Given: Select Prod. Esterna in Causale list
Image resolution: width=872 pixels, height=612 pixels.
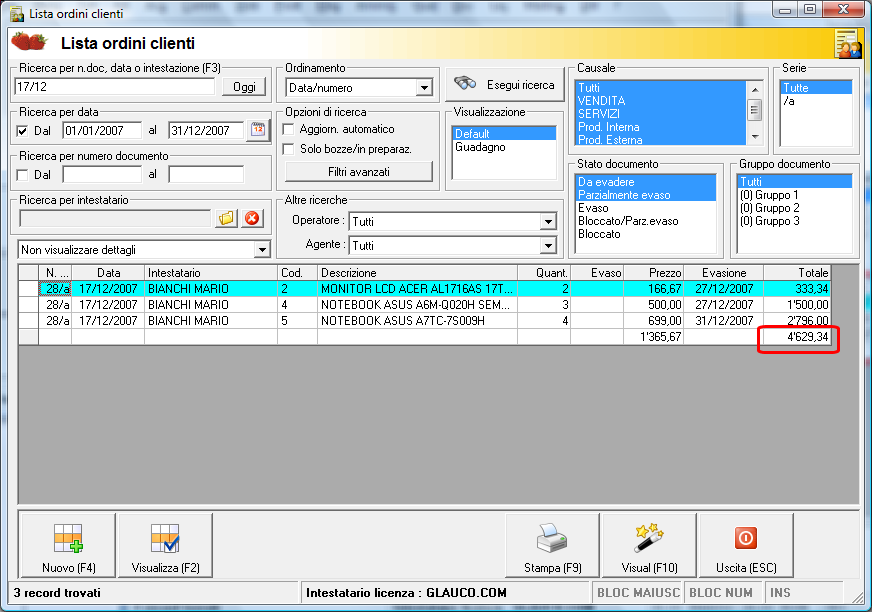Looking at the screenshot, I should (x=661, y=140).
